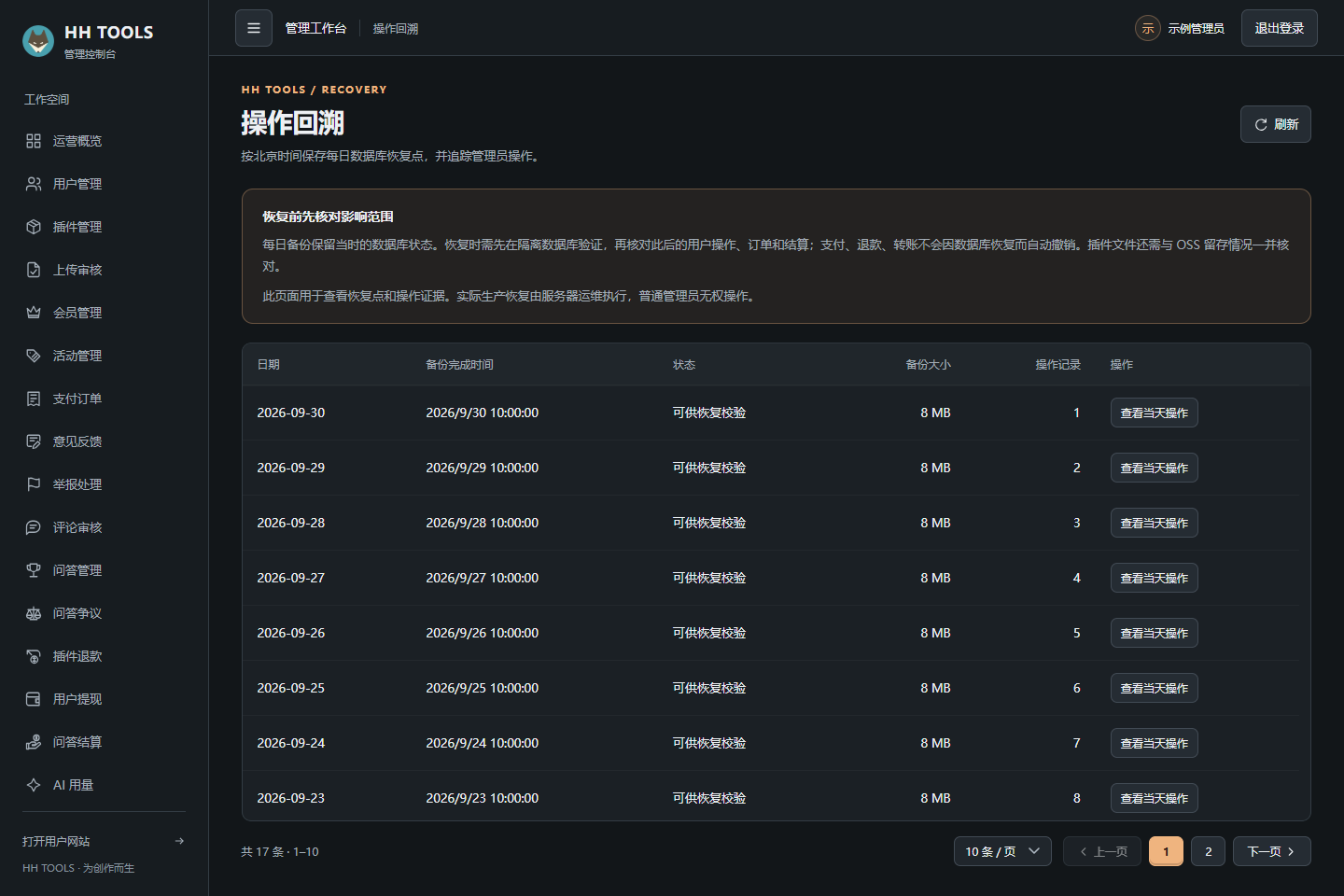Click 查看当天操作 for 2026-09-28

pyautogui.click(x=1155, y=523)
